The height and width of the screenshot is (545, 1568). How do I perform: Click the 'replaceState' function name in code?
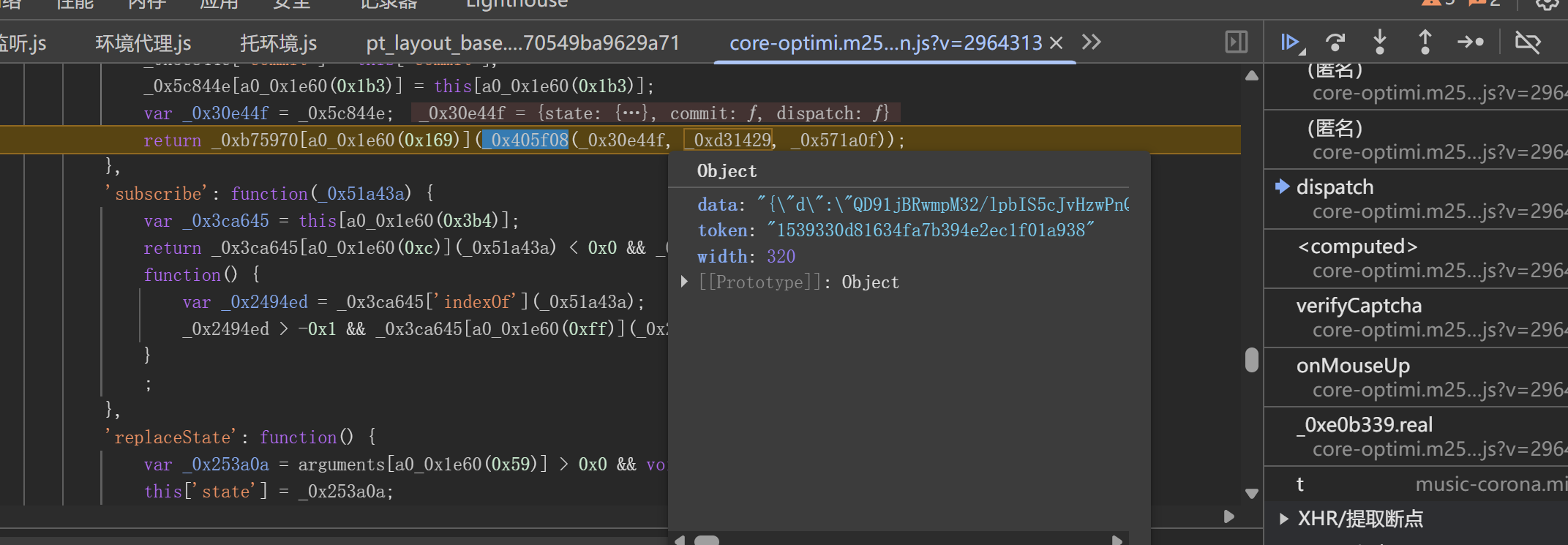(171, 437)
